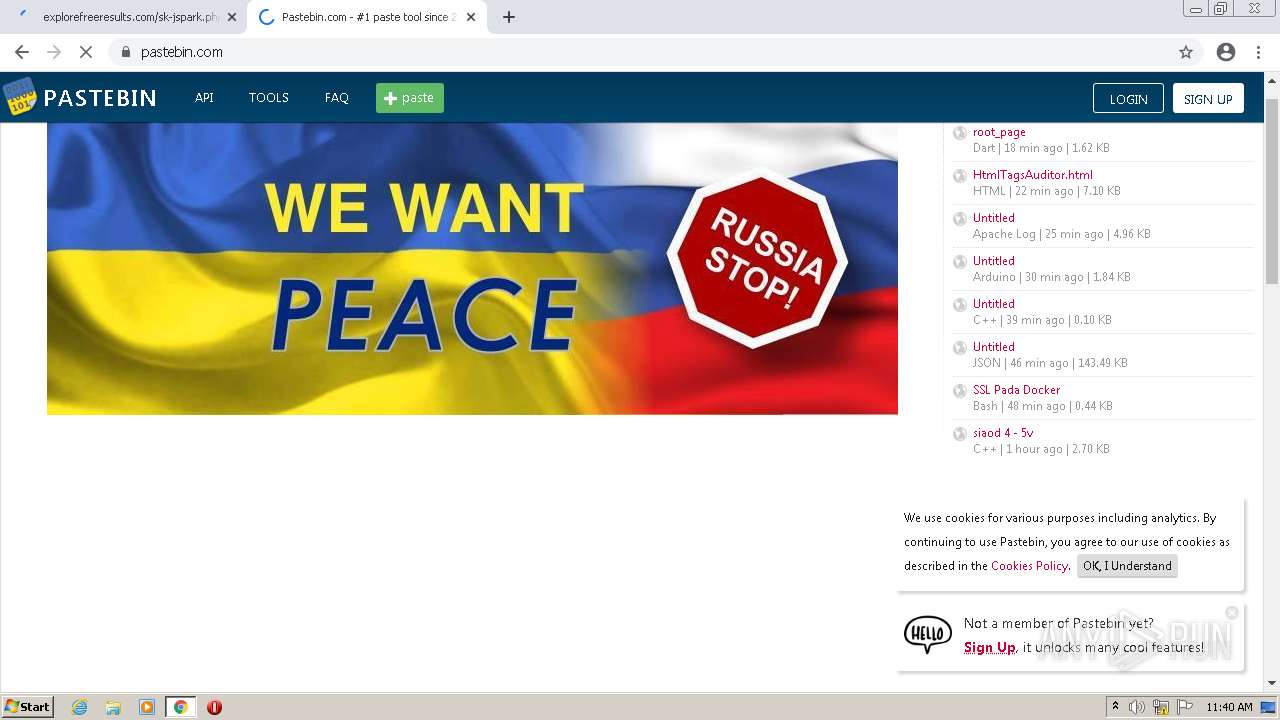Open the root_page paste
Image resolution: width=1280 pixels, height=720 pixels.
click(999, 132)
